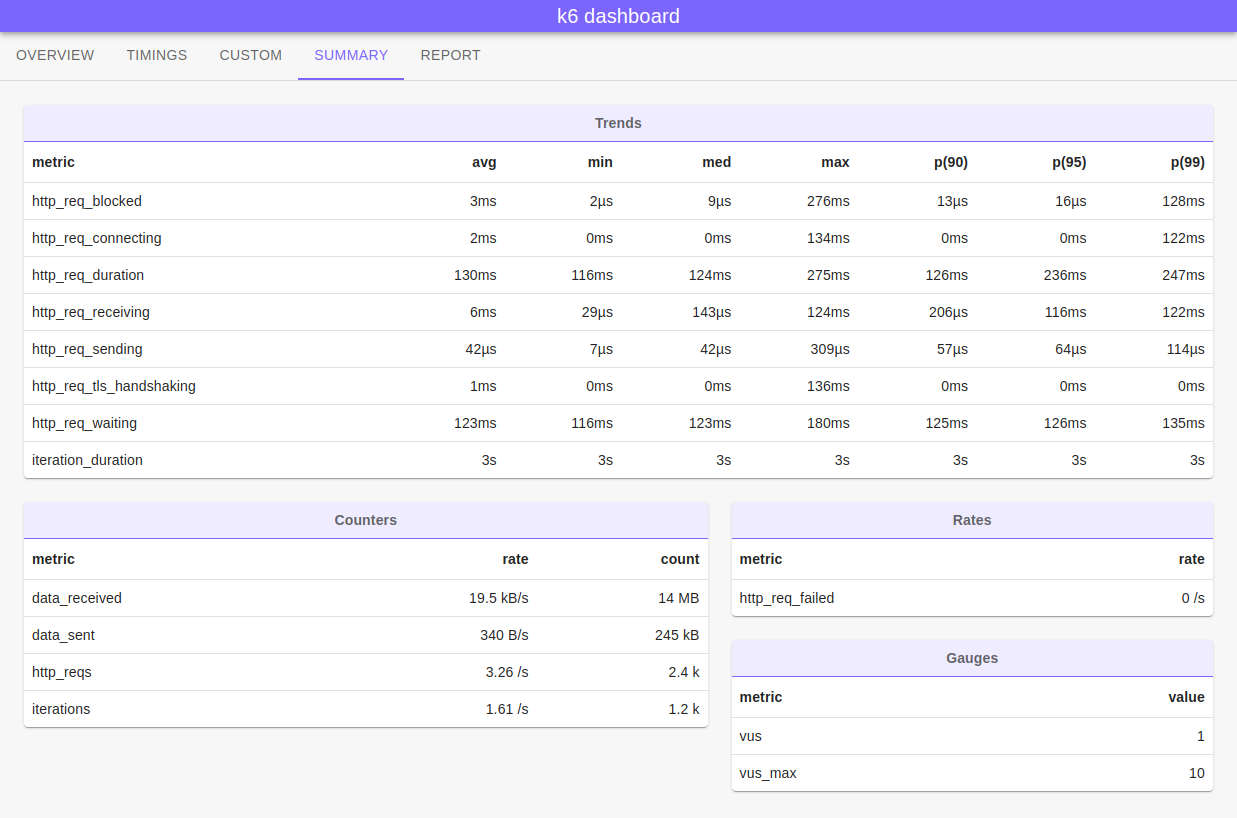This screenshot has width=1237, height=818.
Task: Click http_req_receiving med value 143µs
Action: pos(710,312)
